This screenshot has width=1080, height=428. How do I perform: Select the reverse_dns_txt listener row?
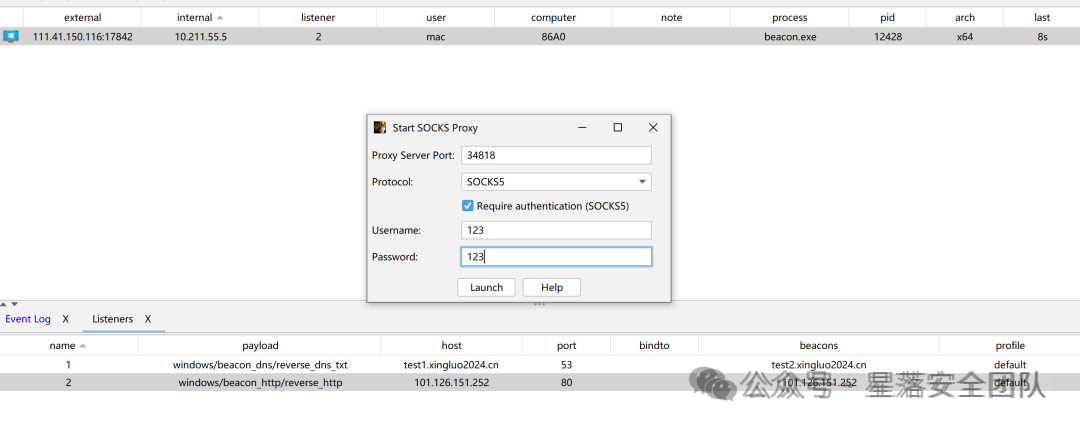(540, 365)
